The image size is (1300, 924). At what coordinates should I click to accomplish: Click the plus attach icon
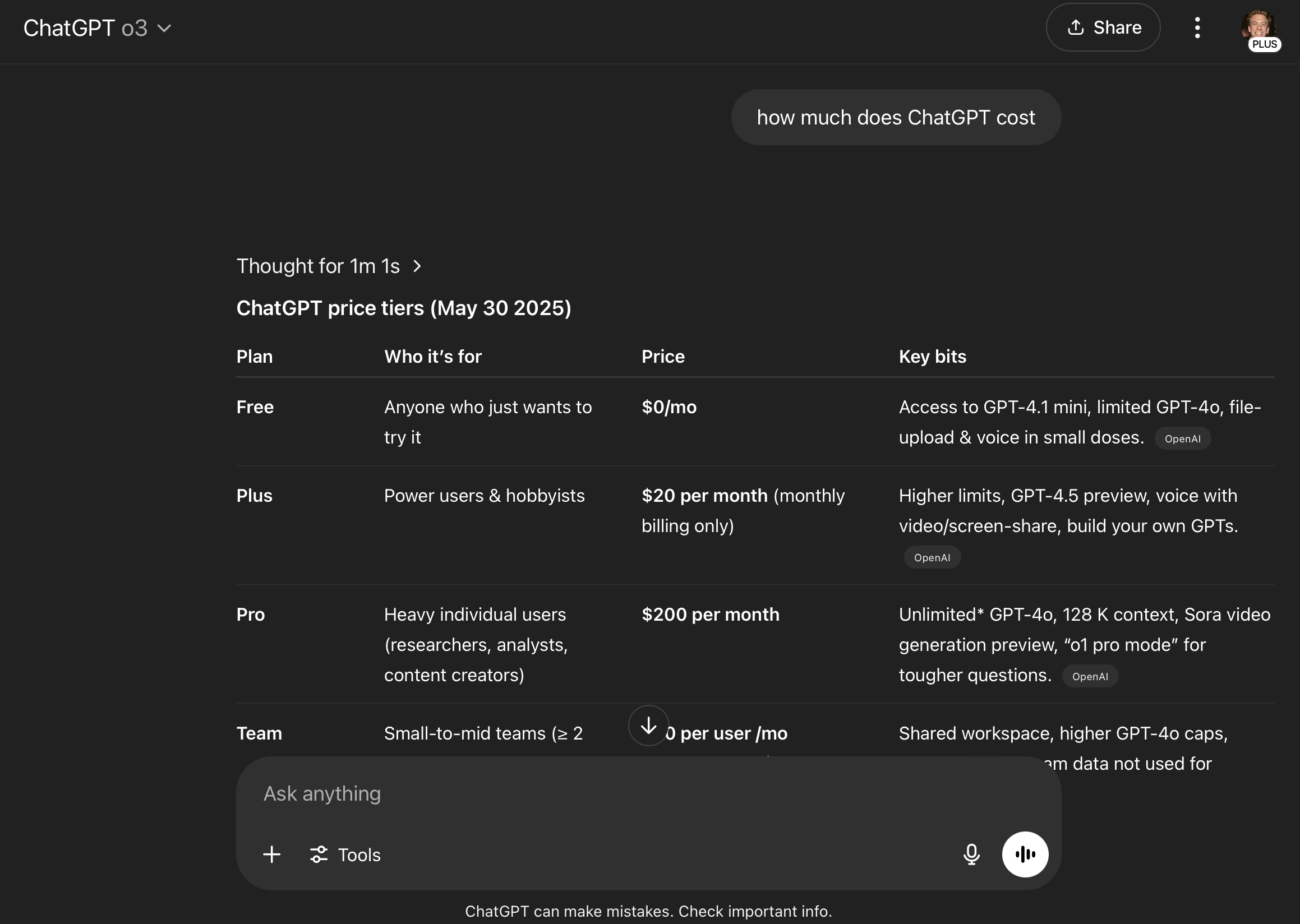pyautogui.click(x=271, y=854)
